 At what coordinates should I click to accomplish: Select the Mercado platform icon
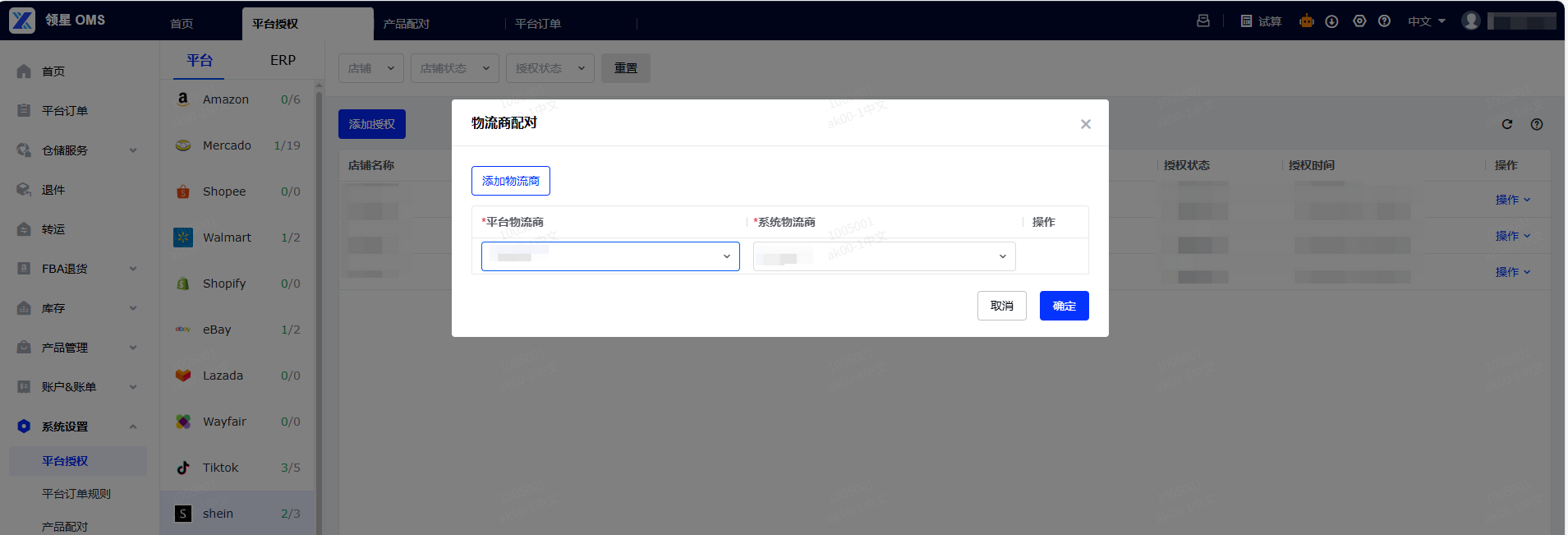183,145
